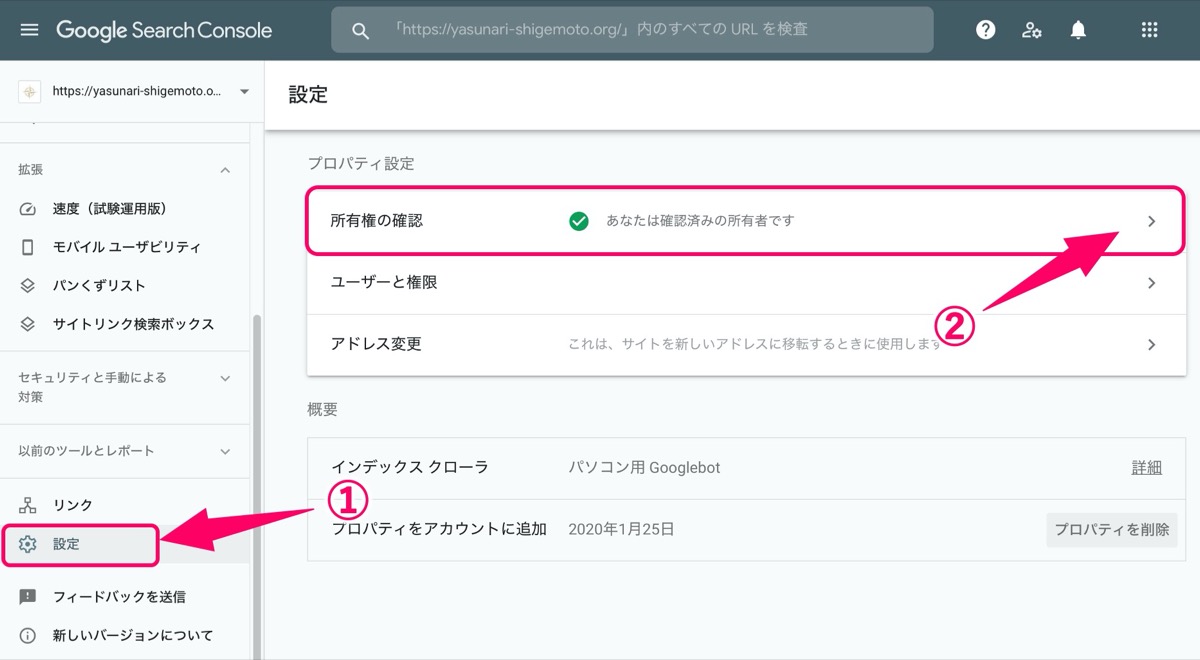Viewport: 1200px width, 660px height.
Task: Open the property selector dropdown arrow
Action: [x=244, y=92]
